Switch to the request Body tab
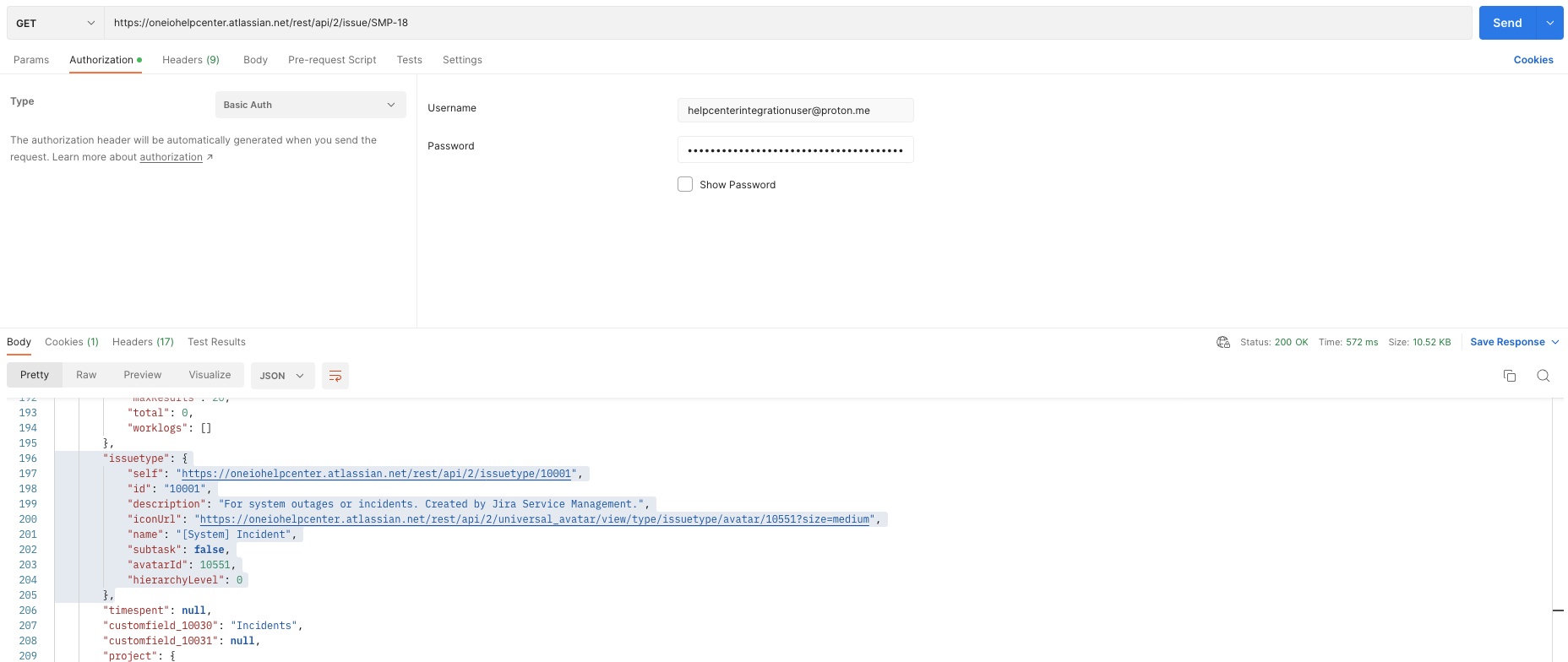This screenshot has height=662, width=1568. click(255, 60)
